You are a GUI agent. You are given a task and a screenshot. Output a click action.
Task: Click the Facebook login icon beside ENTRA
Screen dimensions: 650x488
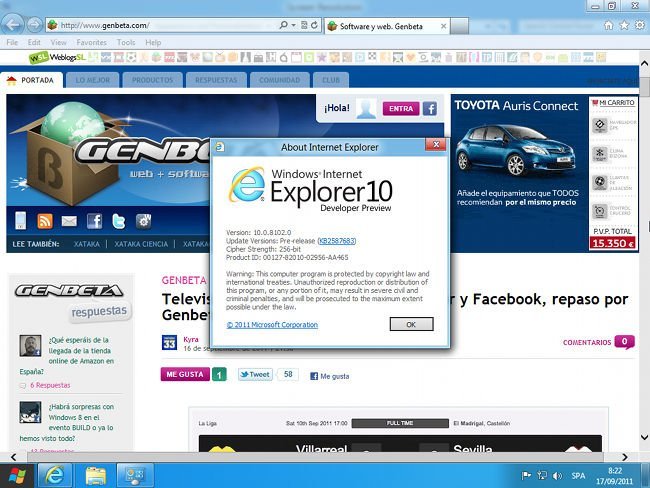tap(430, 109)
